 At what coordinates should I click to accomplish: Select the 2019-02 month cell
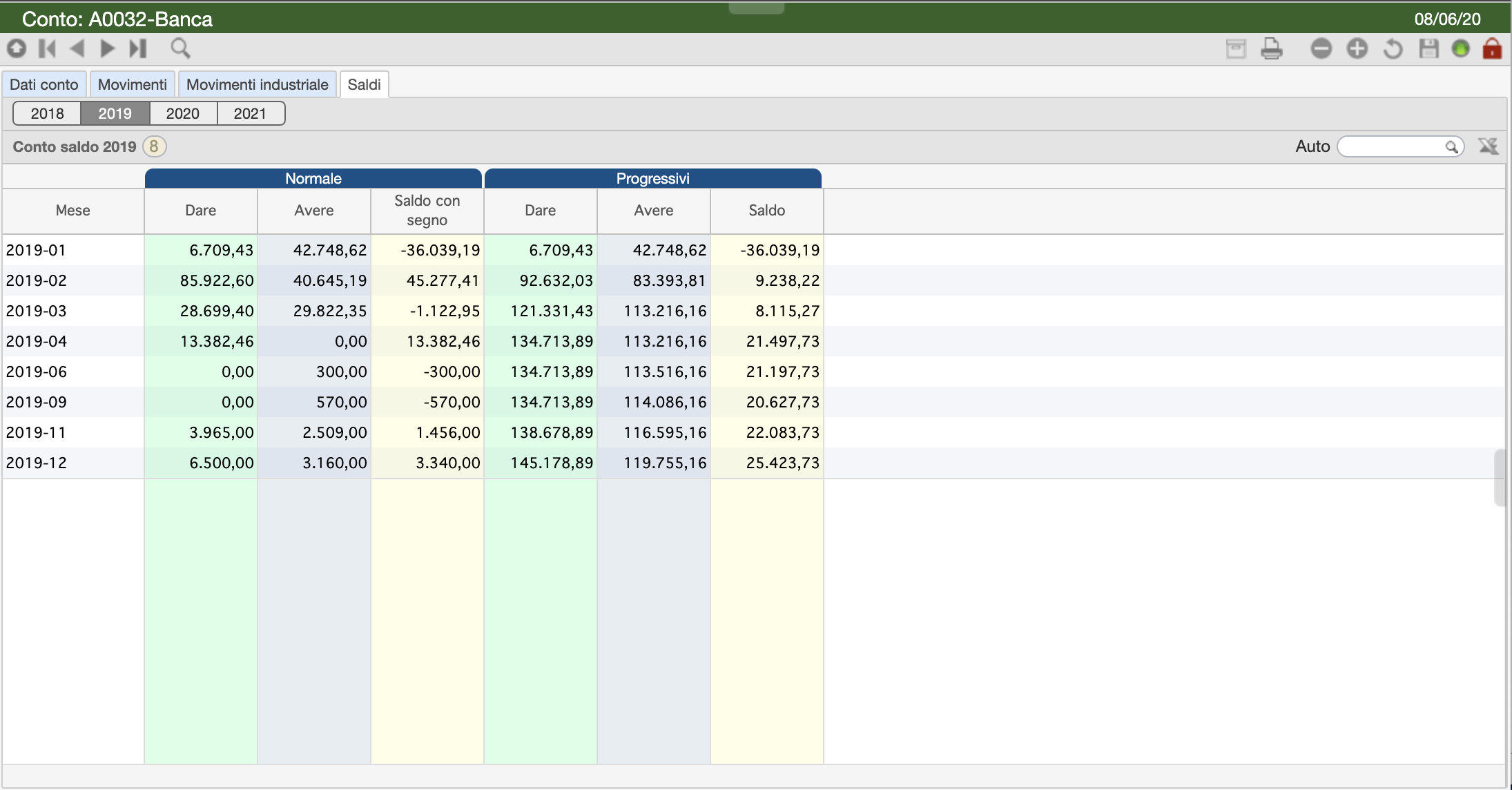[73, 280]
